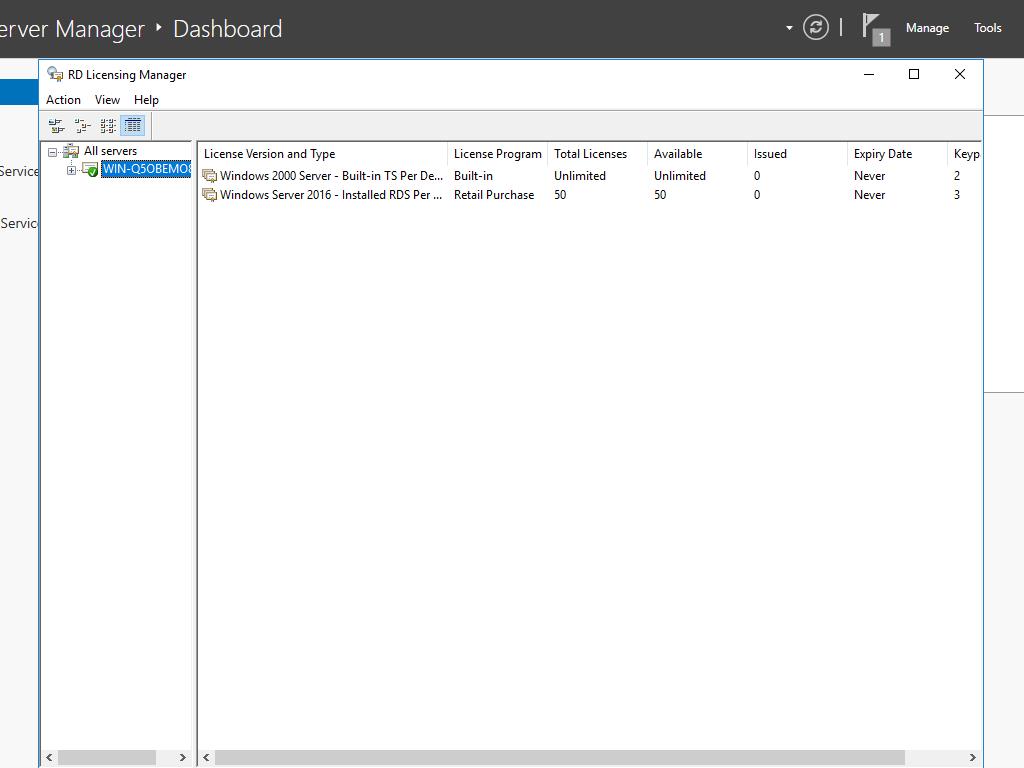Image resolution: width=1024 pixels, height=768 pixels.
Task: Open the Help menu
Action: (146, 100)
